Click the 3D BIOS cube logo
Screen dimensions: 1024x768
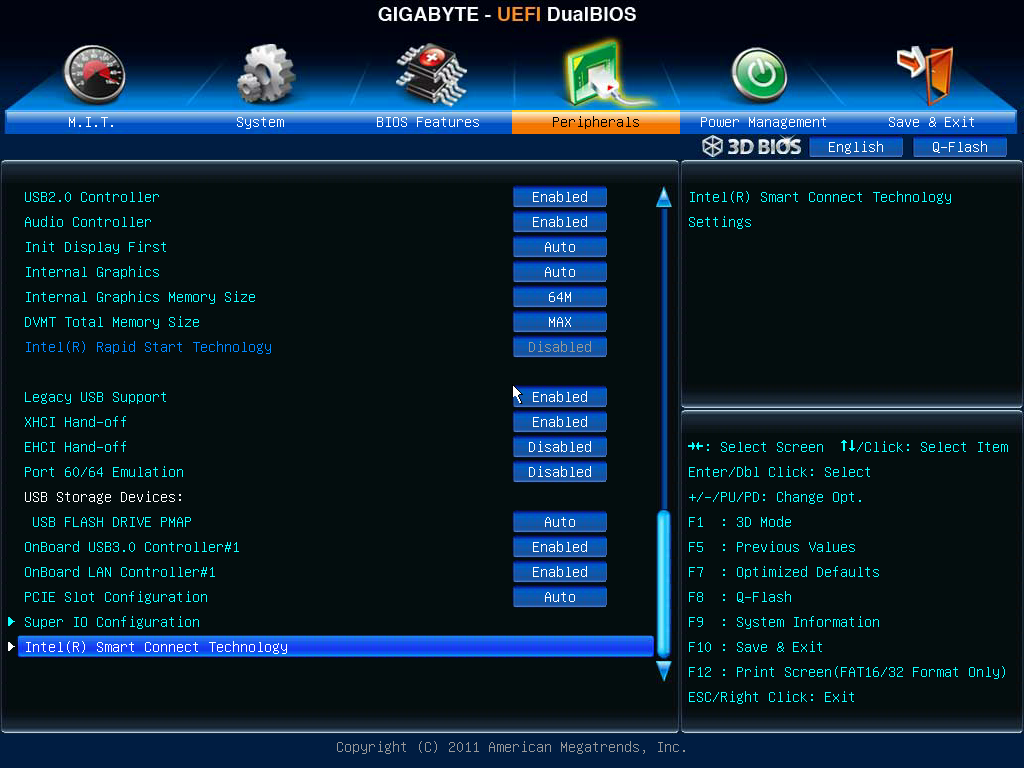click(712, 146)
